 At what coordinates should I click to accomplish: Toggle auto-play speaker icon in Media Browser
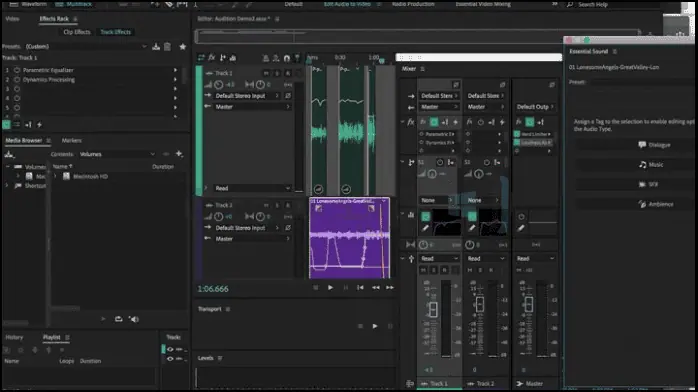coord(134,319)
